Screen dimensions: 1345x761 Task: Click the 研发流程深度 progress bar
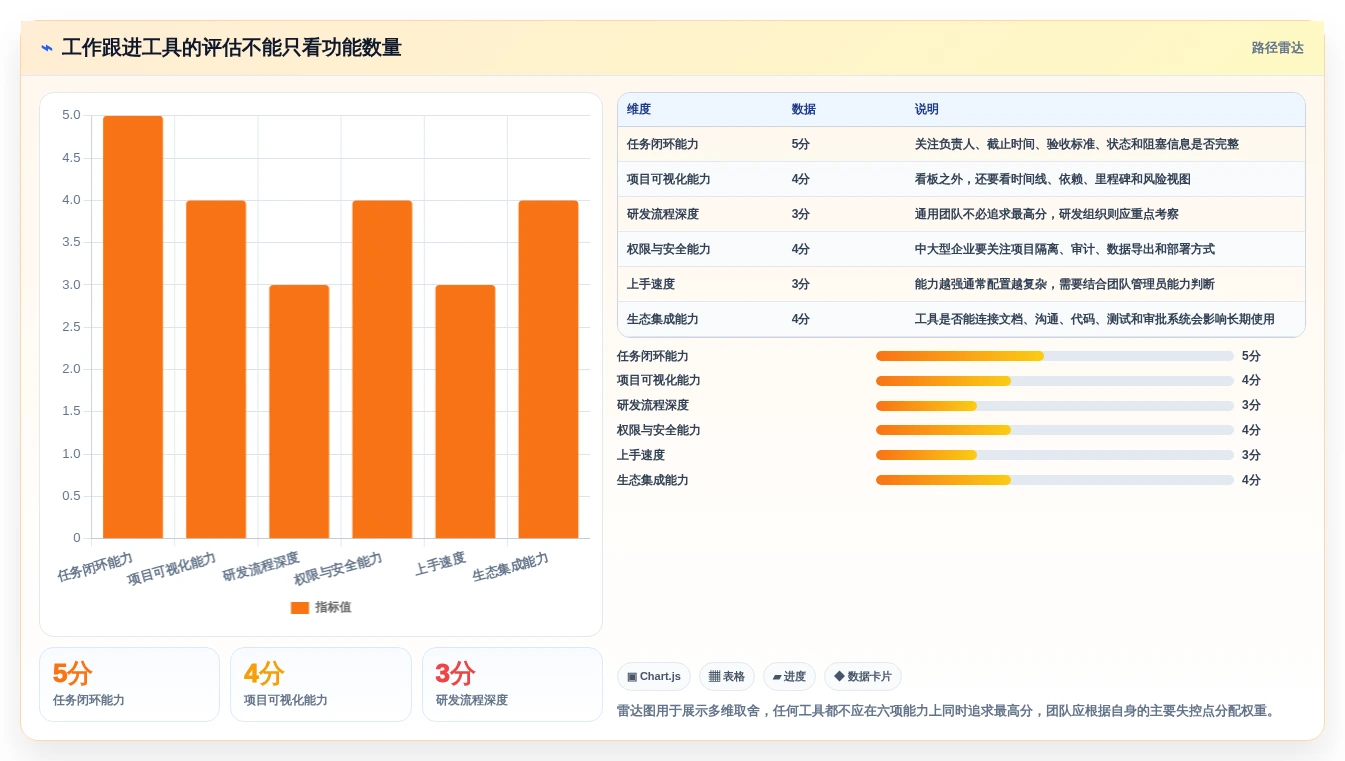click(1054, 406)
